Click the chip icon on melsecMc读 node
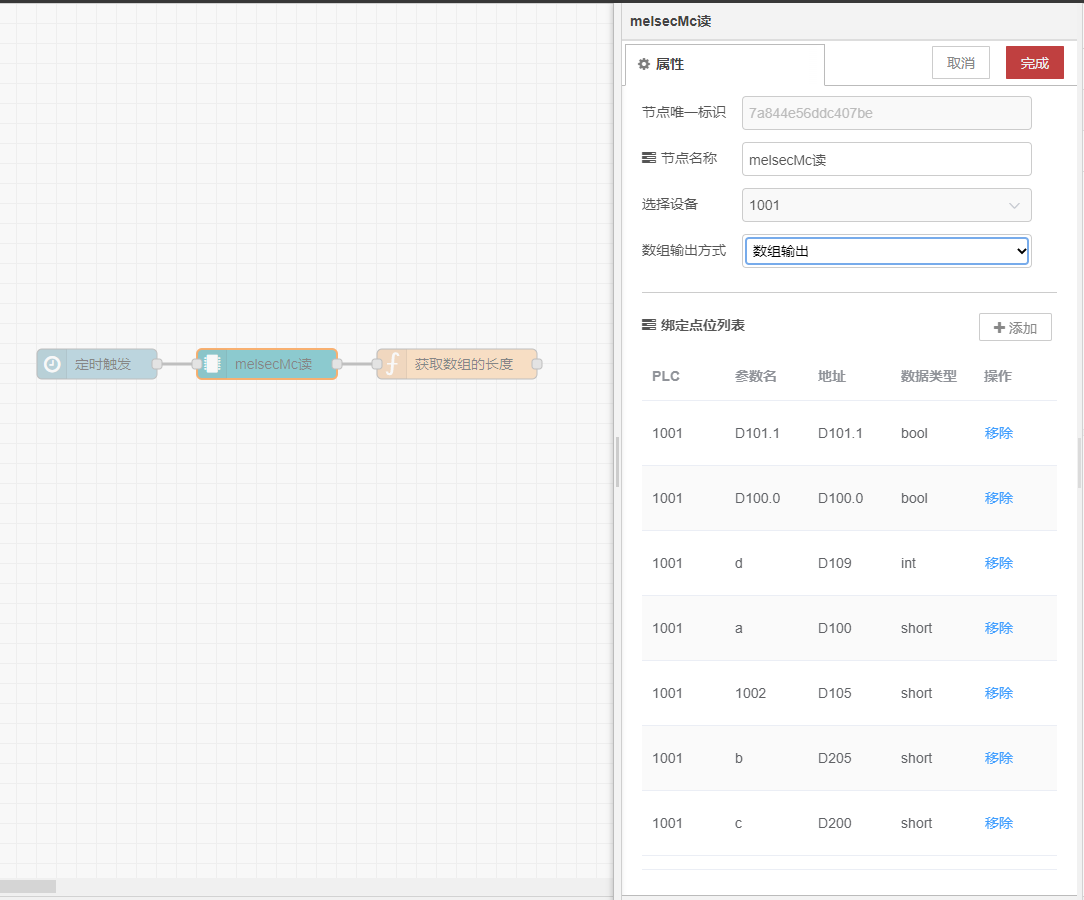This screenshot has height=900, width=1084. coord(212,364)
